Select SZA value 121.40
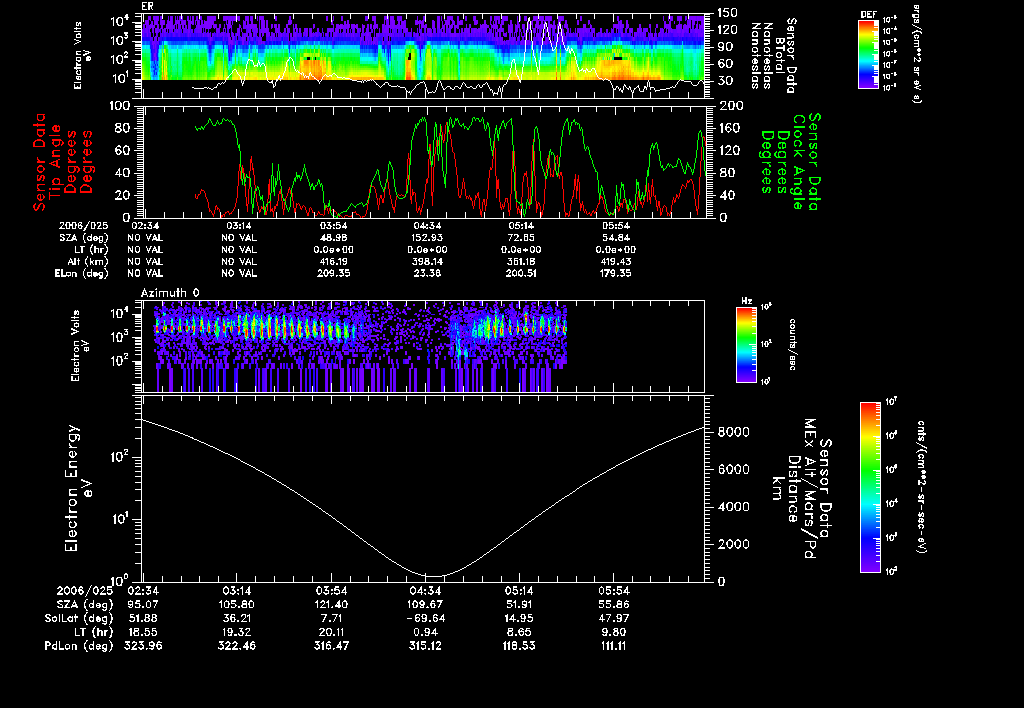1024x708 pixels. pos(331,604)
